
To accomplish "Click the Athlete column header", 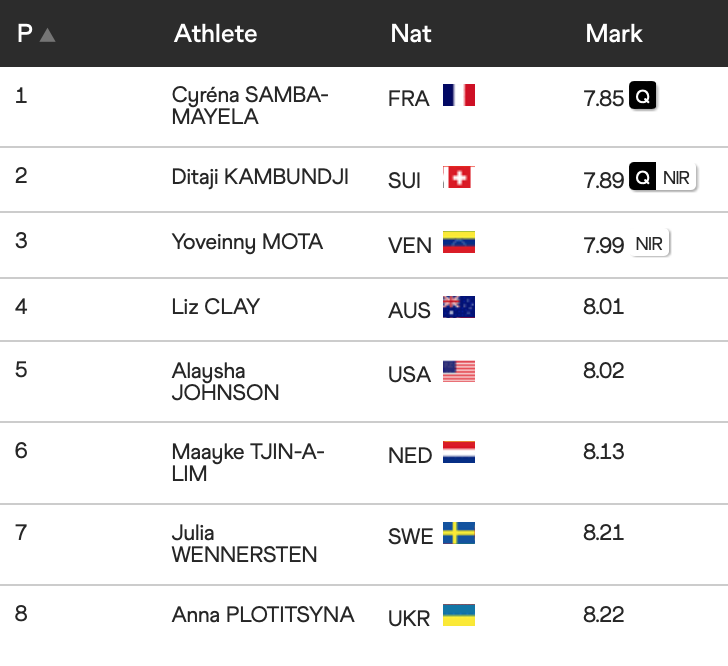I will click(x=215, y=33).
